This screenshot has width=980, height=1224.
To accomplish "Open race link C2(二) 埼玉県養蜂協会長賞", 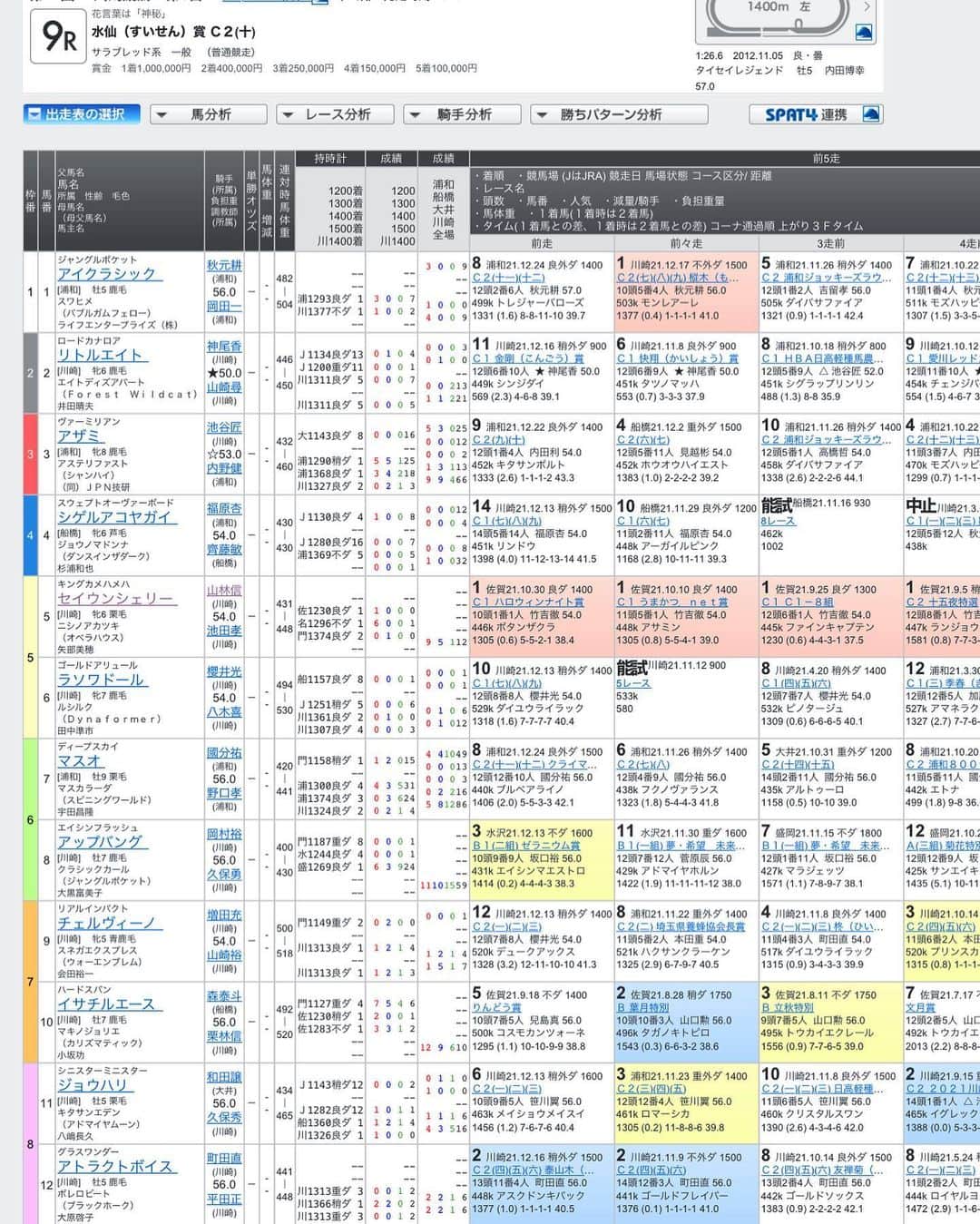I will pos(681,926).
